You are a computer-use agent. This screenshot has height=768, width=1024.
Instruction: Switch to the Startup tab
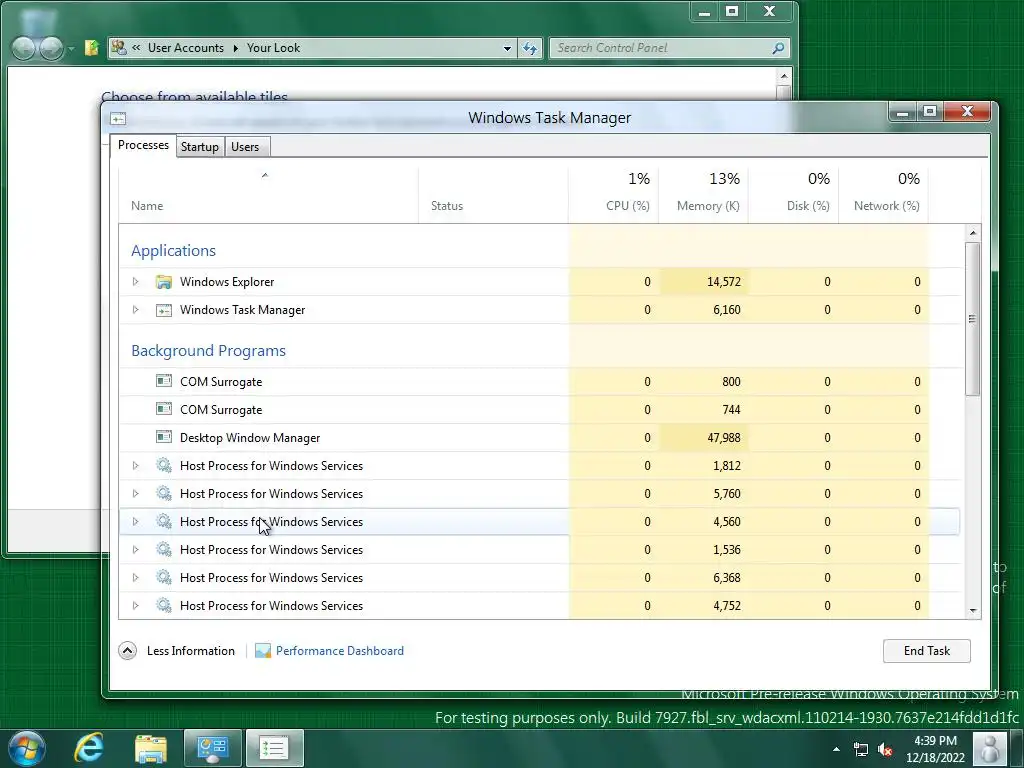tap(200, 147)
